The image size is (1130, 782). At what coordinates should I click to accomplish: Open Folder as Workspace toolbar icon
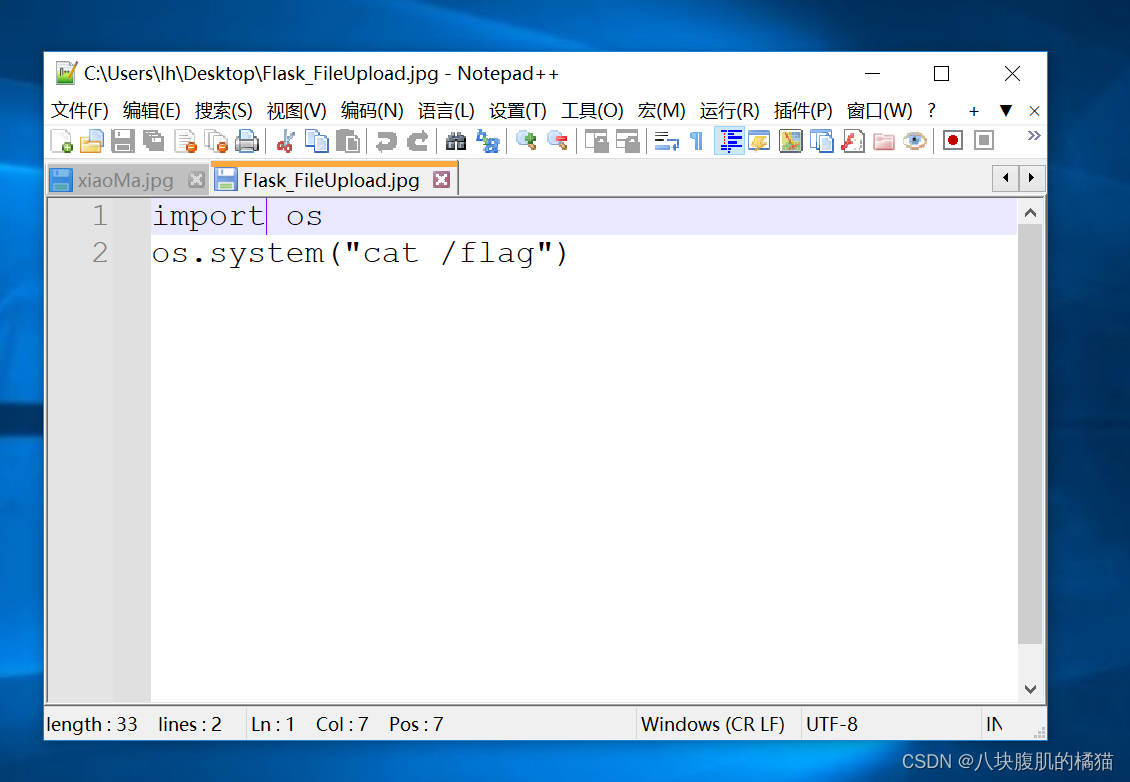click(884, 141)
